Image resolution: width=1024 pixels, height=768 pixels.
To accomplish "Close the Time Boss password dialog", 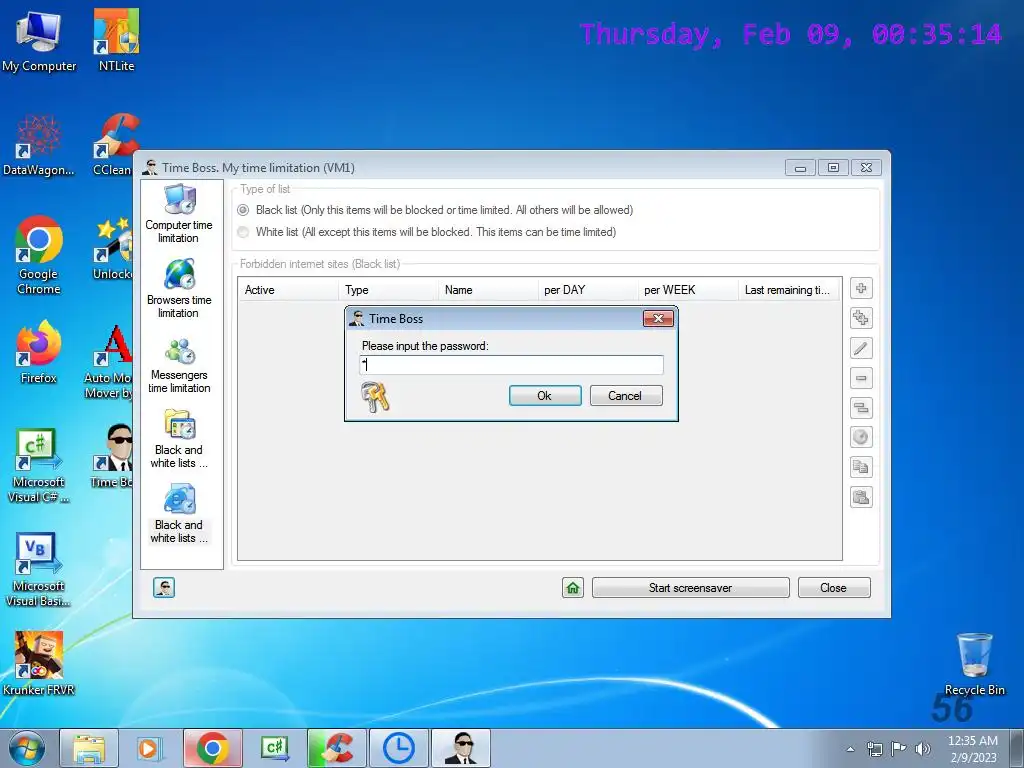I will pyautogui.click(x=658, y=318).
